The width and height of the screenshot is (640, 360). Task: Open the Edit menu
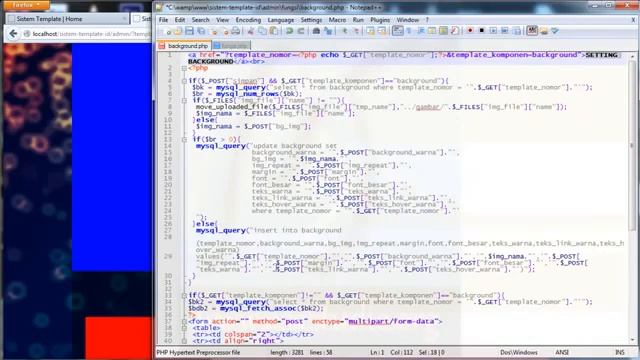[180, 20]
